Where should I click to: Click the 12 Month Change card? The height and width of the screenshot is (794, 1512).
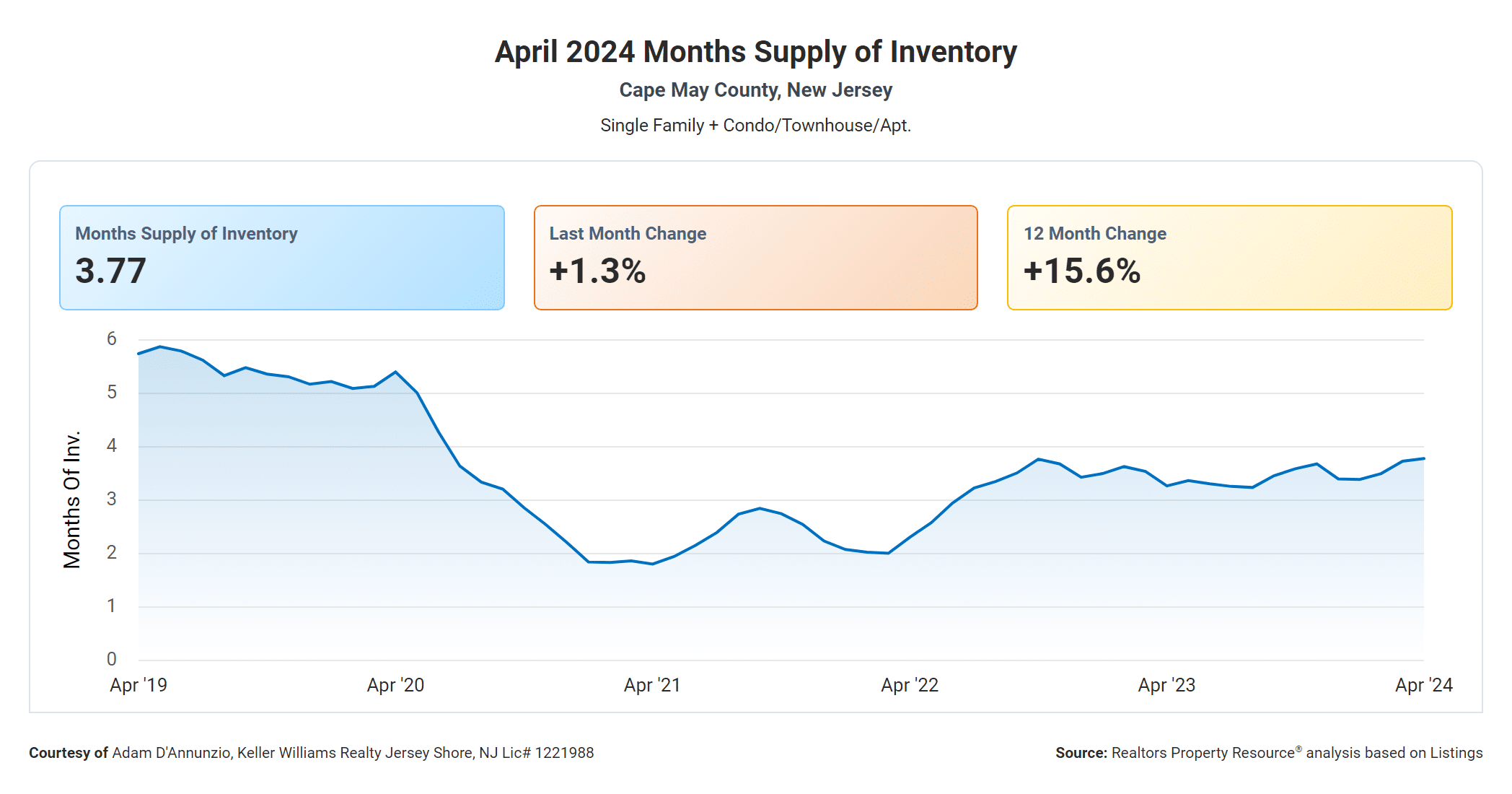1229,258
